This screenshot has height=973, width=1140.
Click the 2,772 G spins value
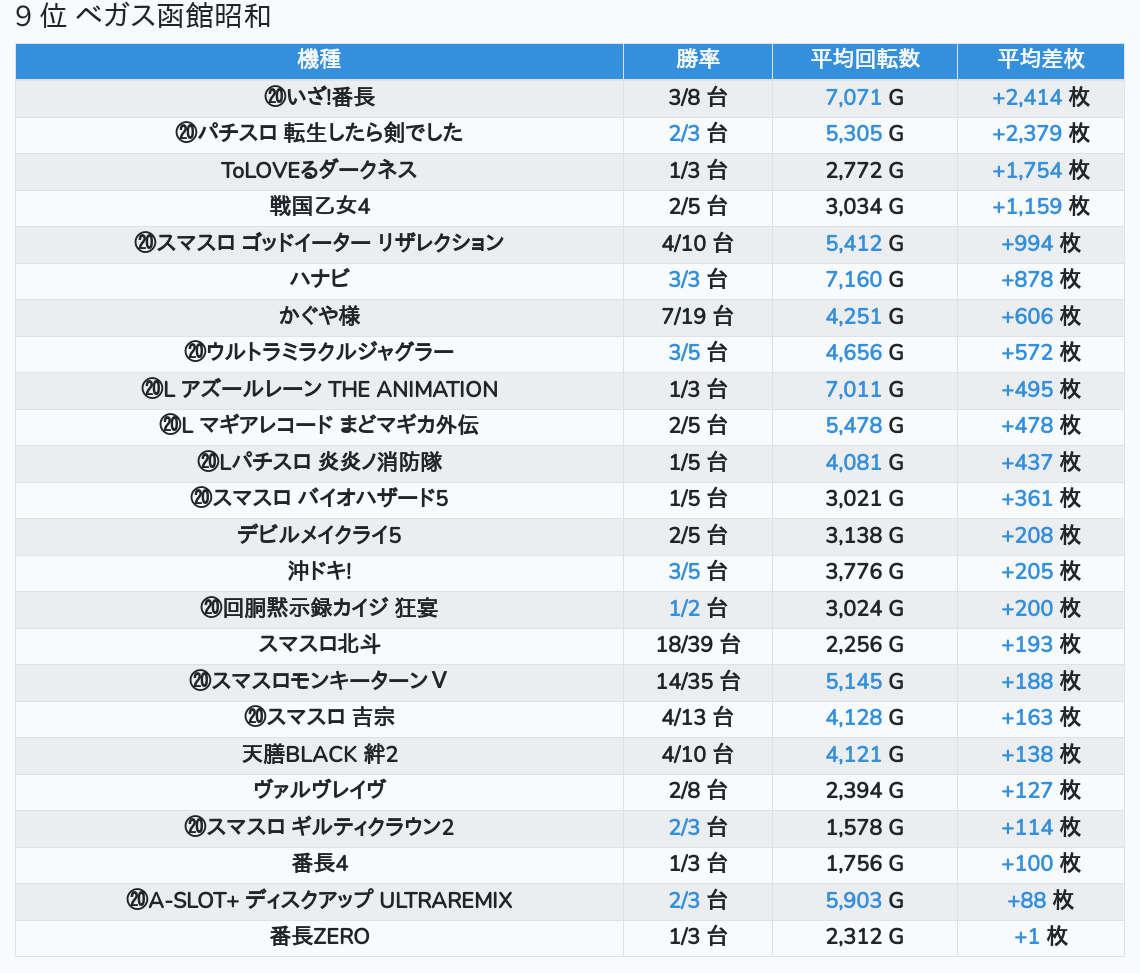(x=864, y=170)
